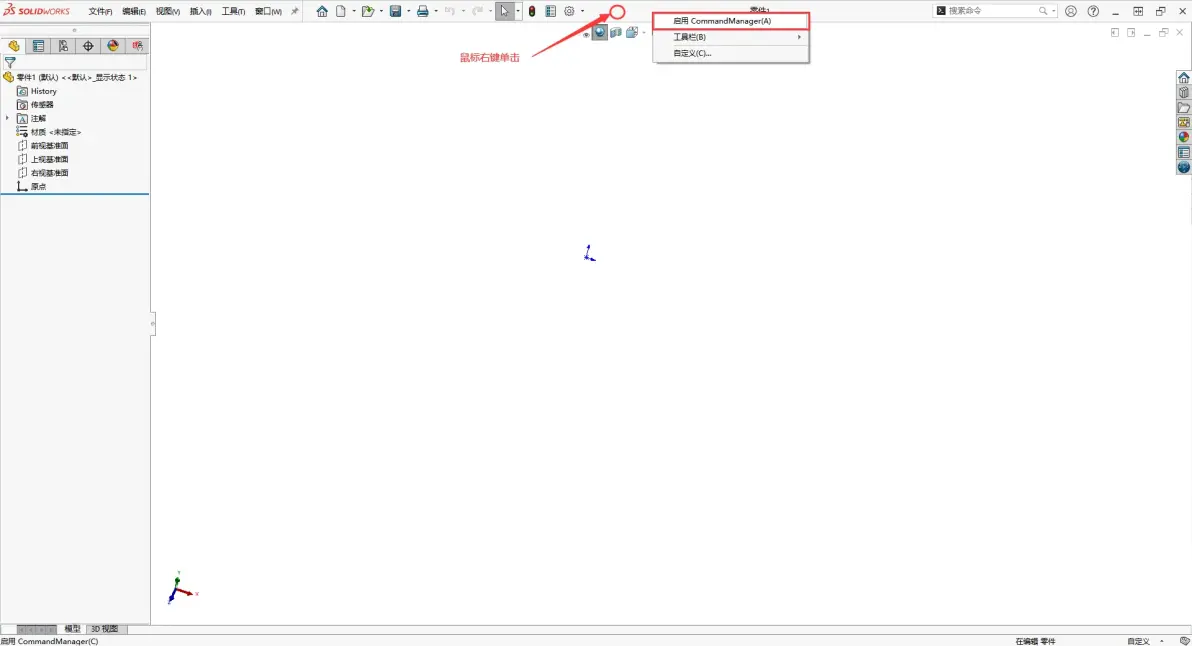Click the search magnifier icon
This screenshot has height=646, width=1192.
tap(1043, 11)
